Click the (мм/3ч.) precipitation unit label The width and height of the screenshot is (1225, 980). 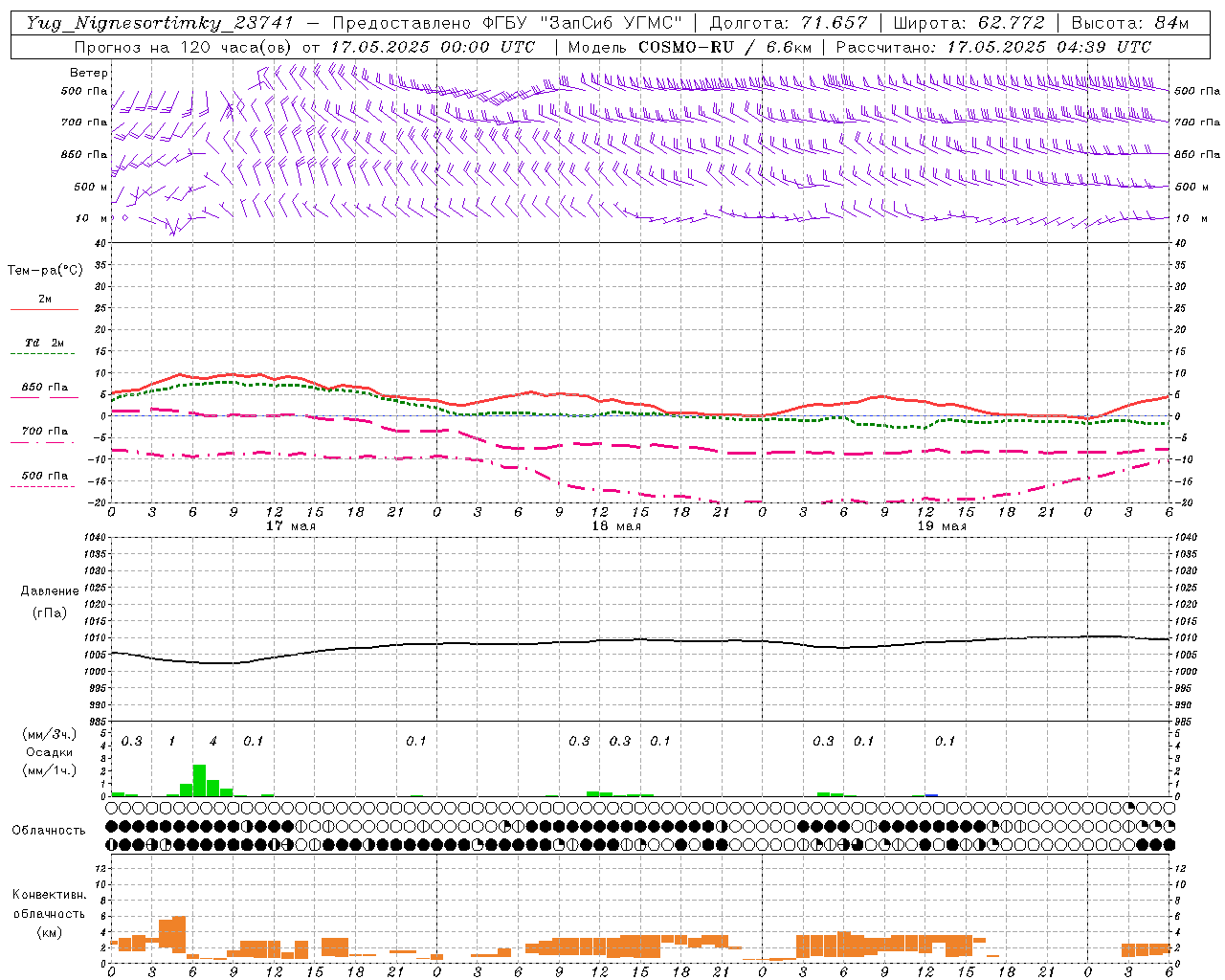point(49,734)
